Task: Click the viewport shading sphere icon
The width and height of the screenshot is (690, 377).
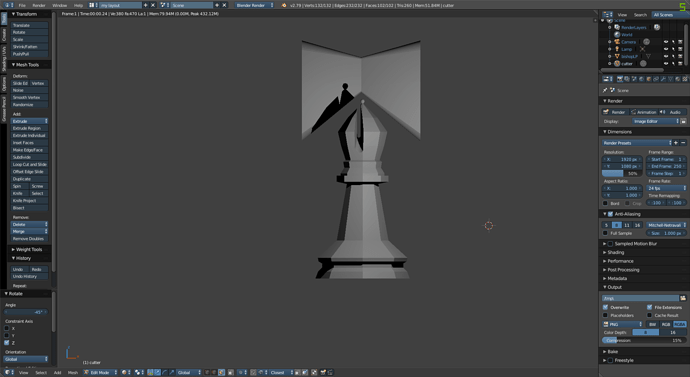Action: (x=125, y=372)
